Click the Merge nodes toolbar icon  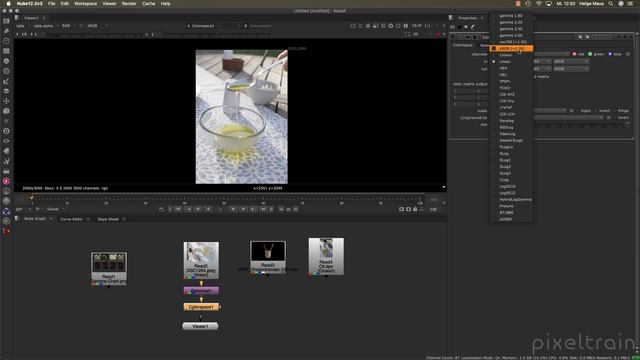click(6, 91)
